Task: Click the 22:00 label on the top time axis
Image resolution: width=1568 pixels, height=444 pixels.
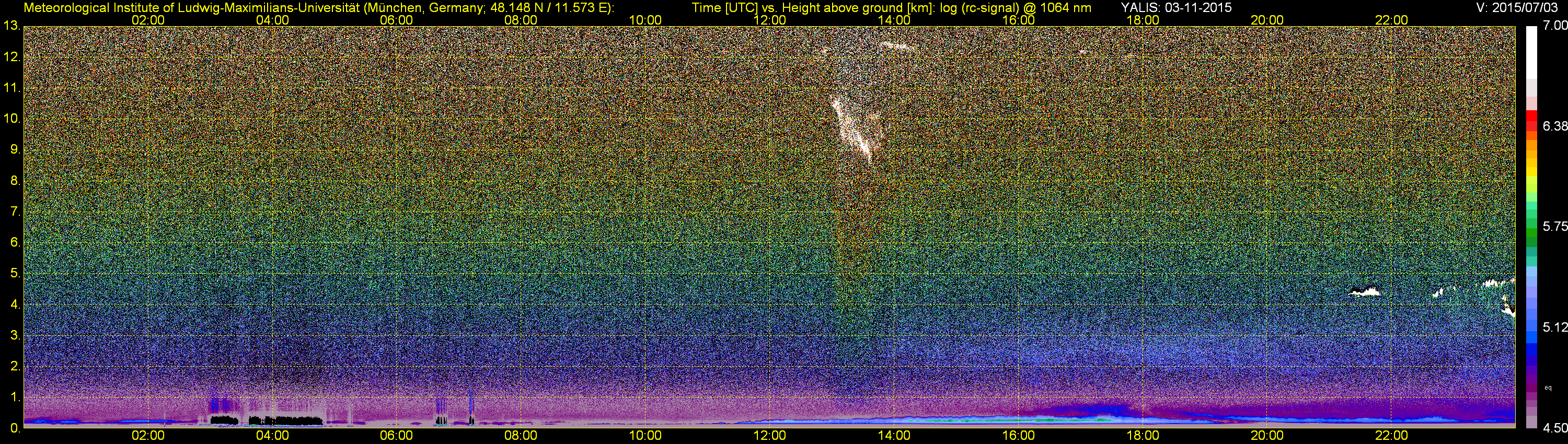Action: (x=1391, y=20)
